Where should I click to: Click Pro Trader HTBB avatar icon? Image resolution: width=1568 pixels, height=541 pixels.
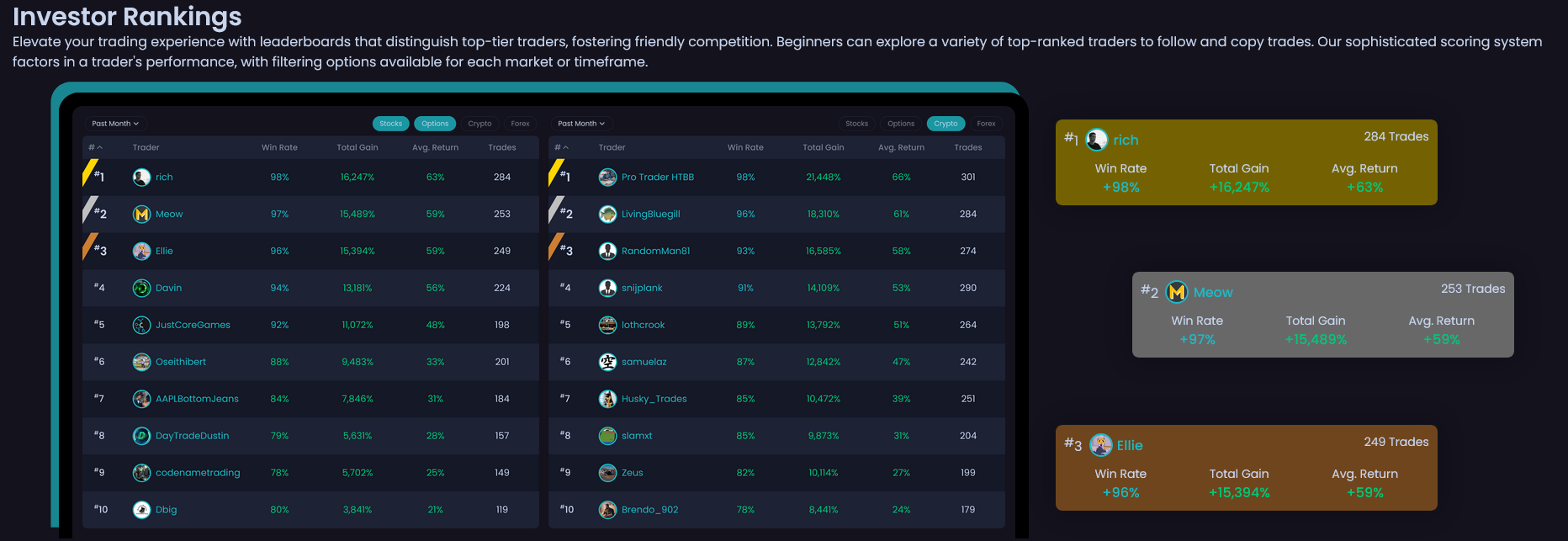click(607, 177)
